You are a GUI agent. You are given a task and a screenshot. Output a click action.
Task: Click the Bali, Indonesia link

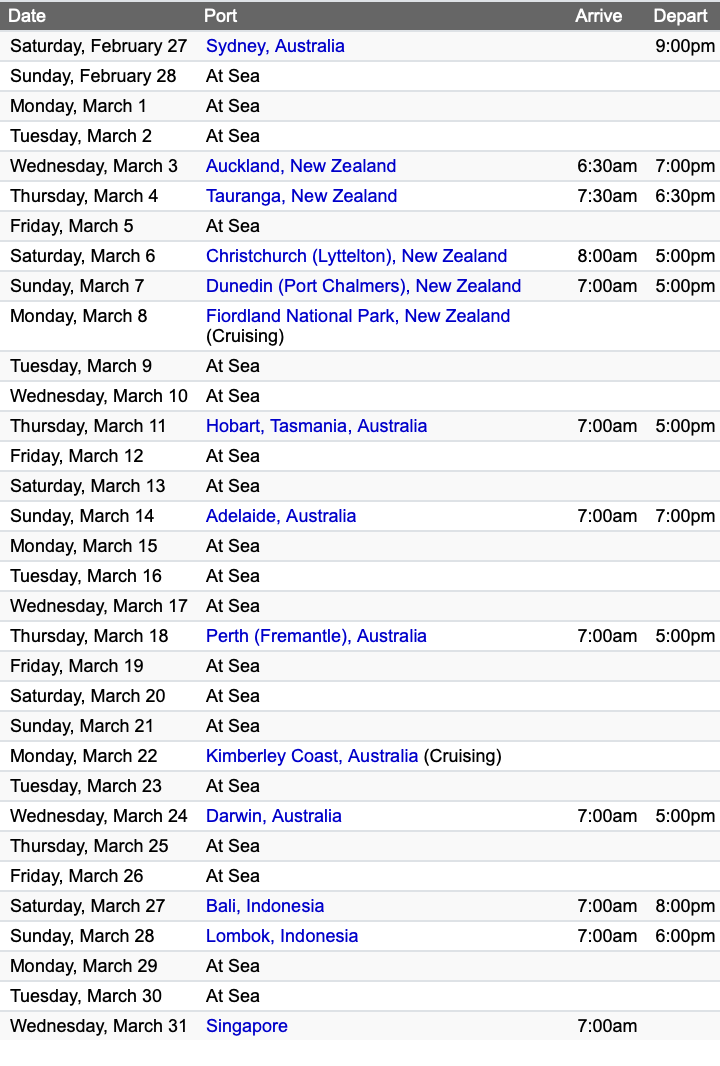[265, 906]
